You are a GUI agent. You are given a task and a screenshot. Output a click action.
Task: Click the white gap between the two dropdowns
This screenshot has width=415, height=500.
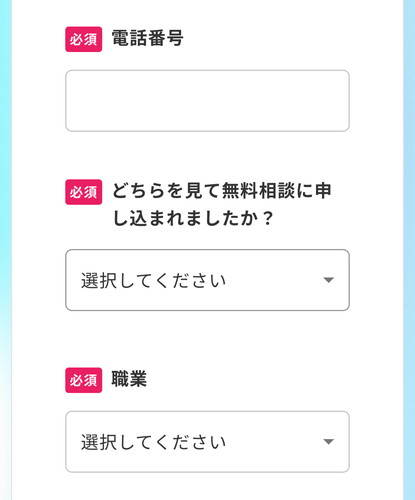pos(207,339)
